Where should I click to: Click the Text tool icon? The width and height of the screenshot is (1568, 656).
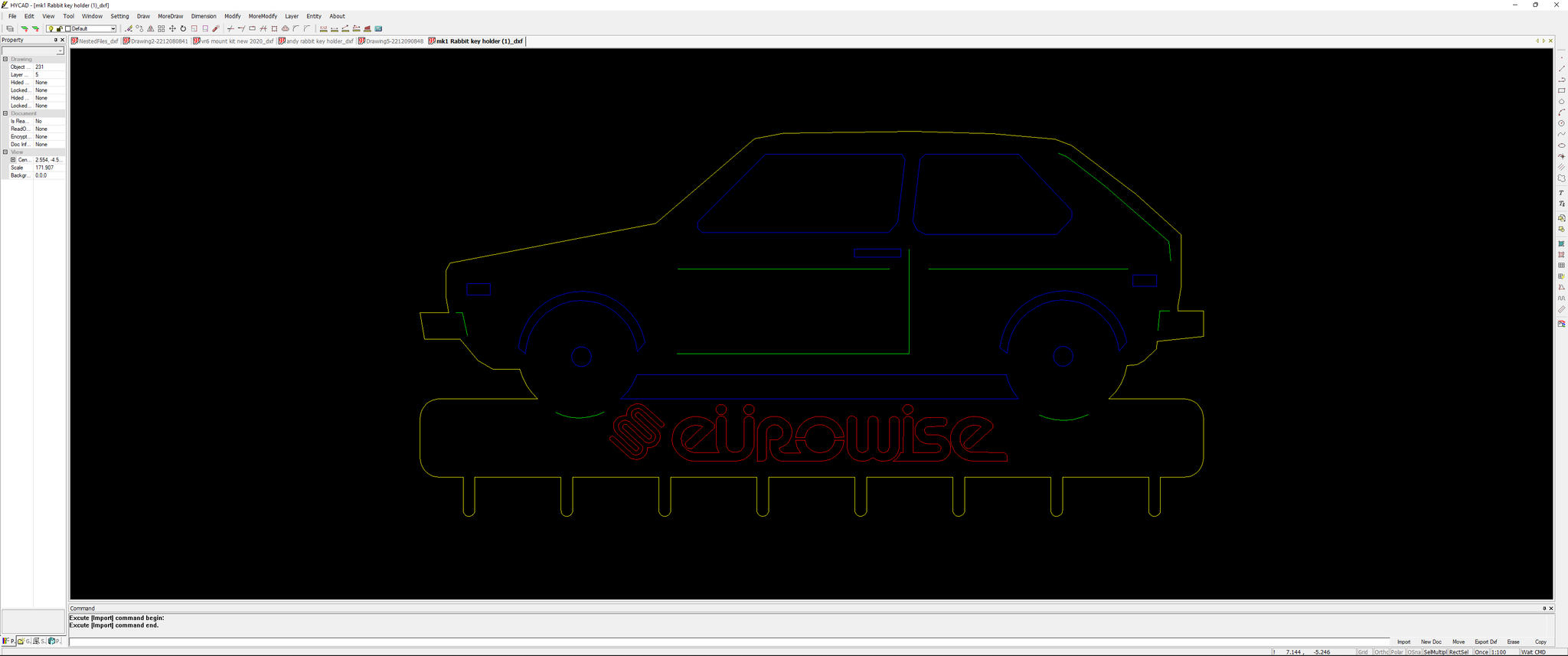click(x=1561, y=193)
